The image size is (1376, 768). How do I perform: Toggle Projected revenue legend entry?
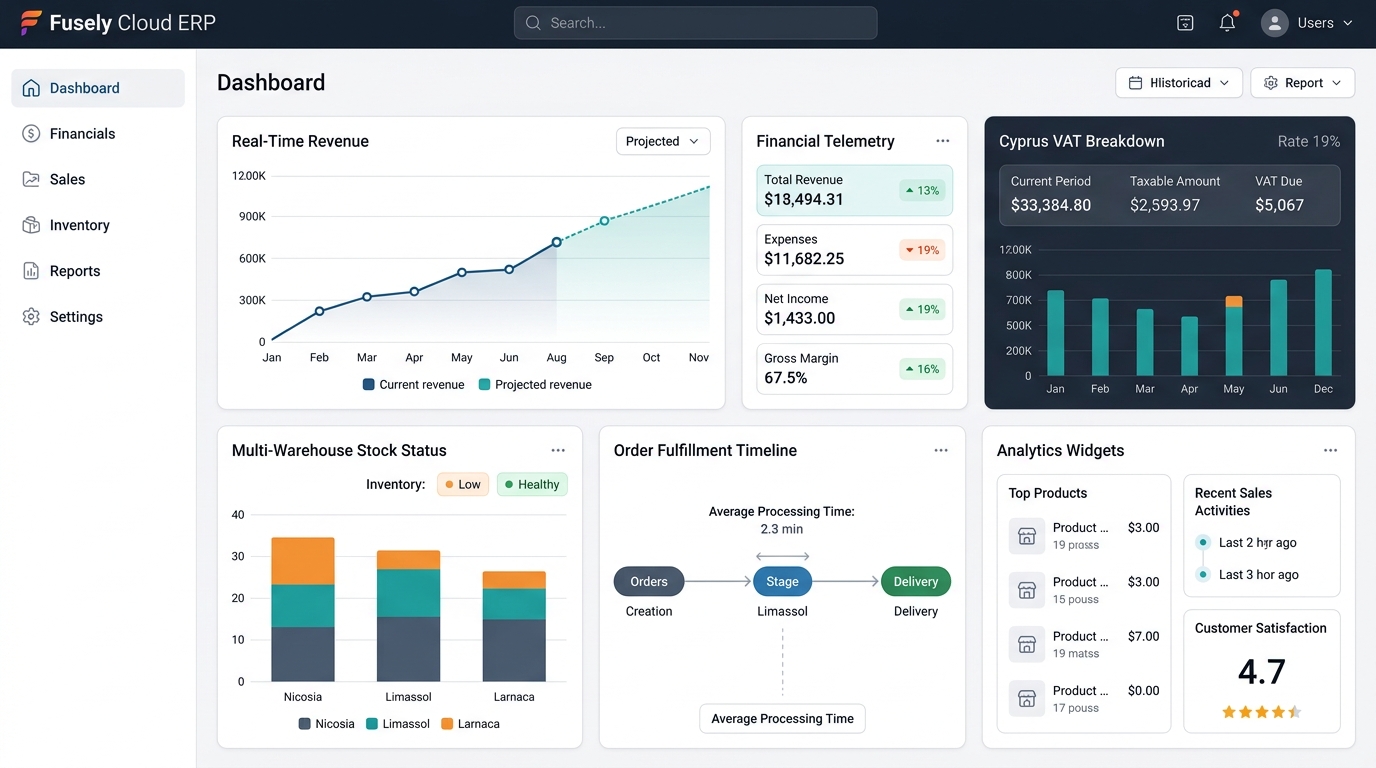pos(535,385)
